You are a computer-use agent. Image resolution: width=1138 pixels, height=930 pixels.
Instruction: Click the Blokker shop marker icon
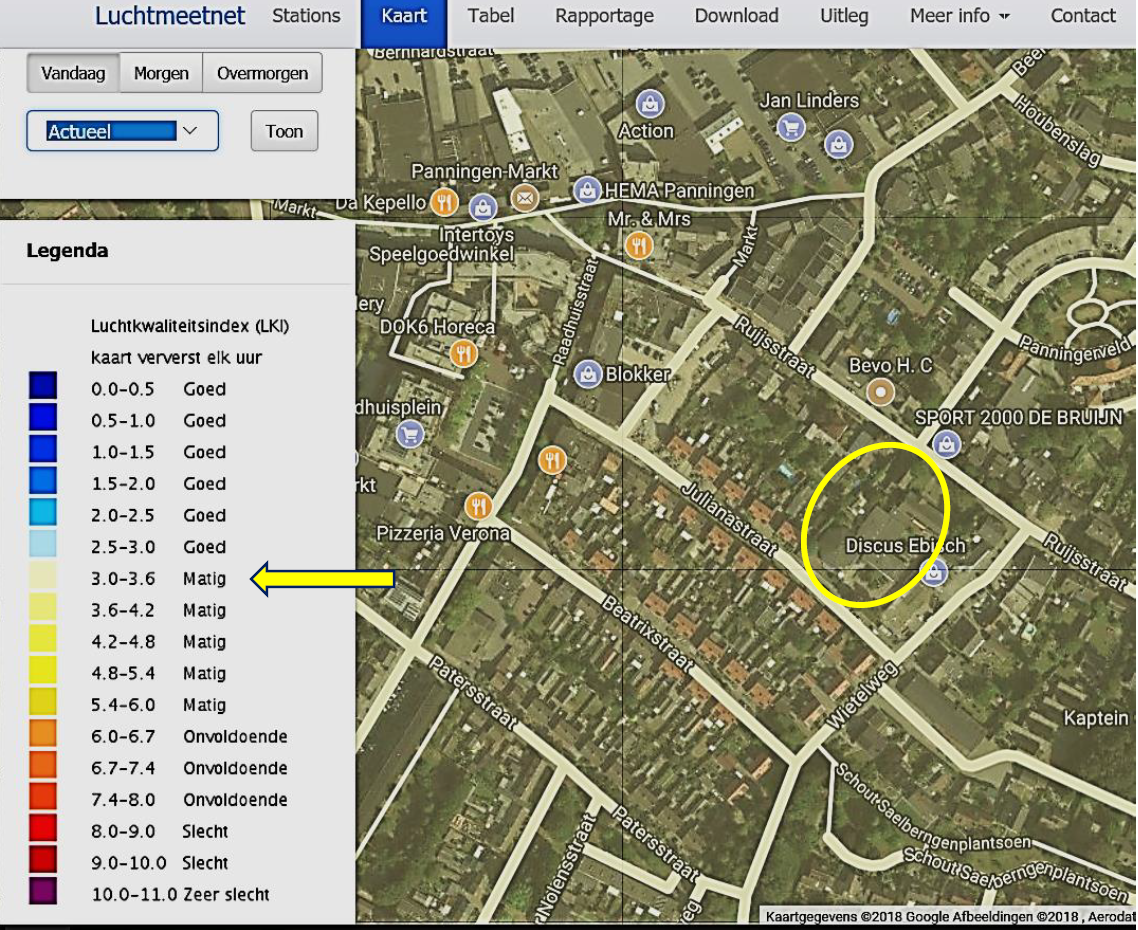(x=587, y=375)
